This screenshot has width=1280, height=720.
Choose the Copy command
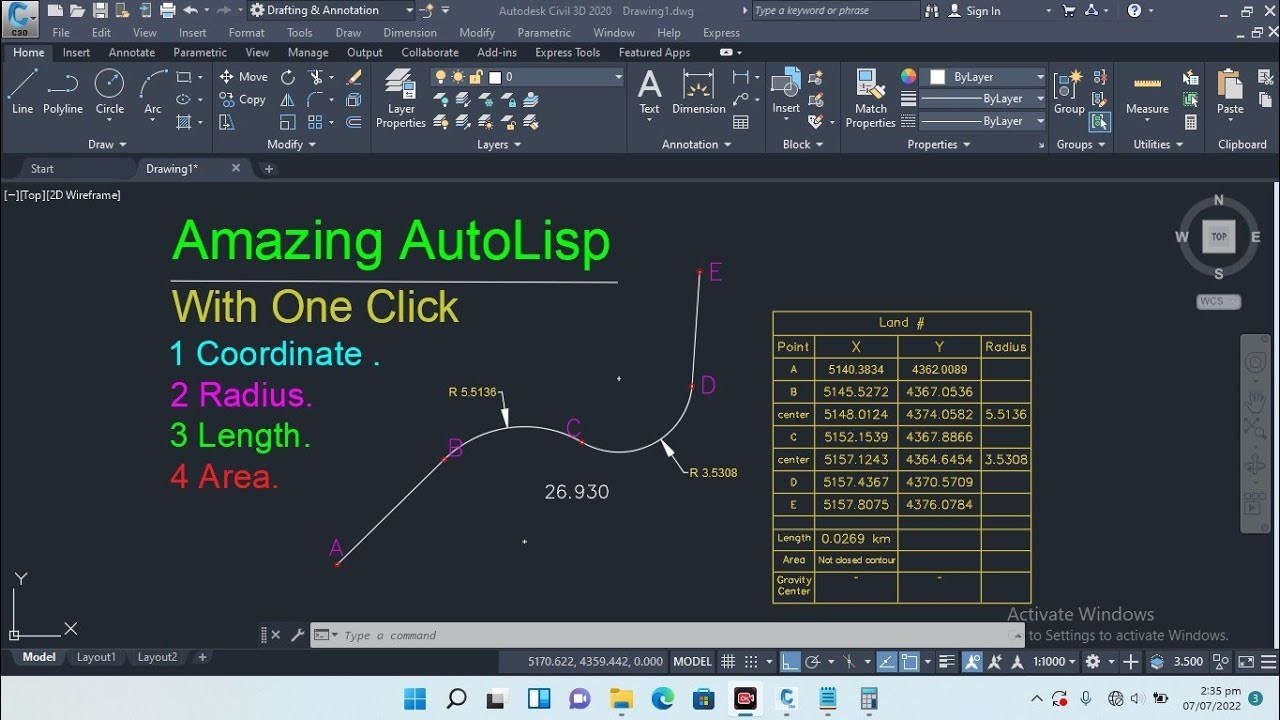[243, 100]
